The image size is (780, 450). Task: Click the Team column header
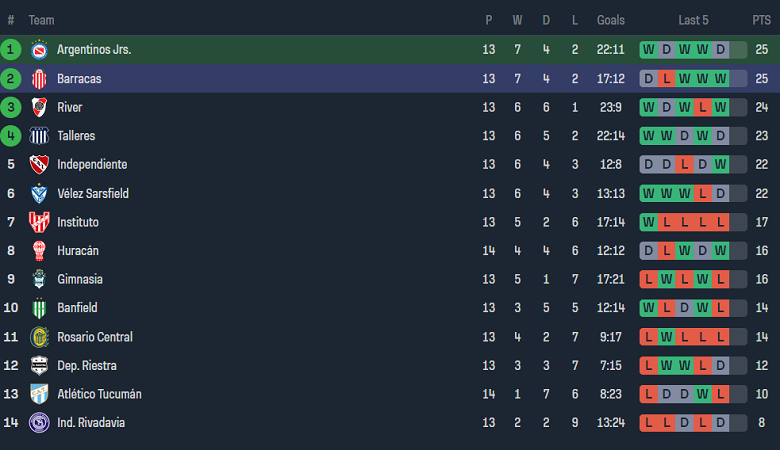41,20
